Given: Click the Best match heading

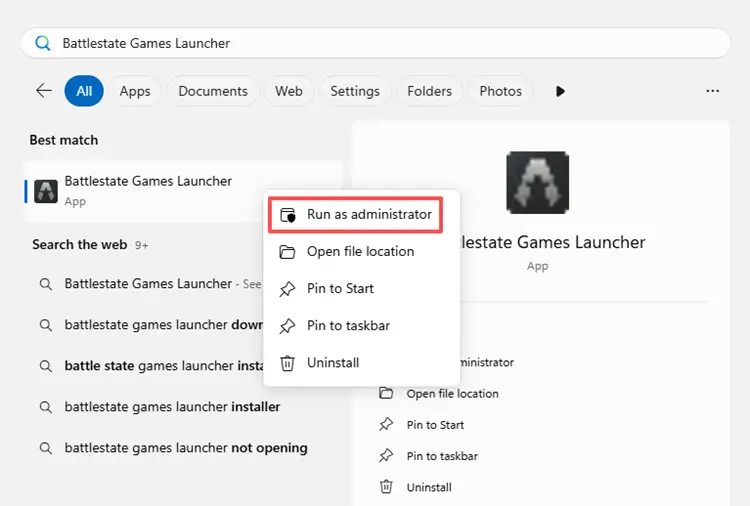Looking at the screenshot, I should click(x=64, y=140).
